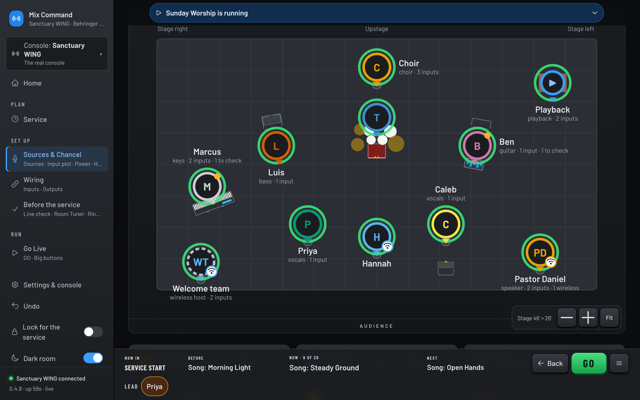The width and height of the screenshot is (640, 400).
Task: Click the Home house icon
Action: [x=15, y=83]
